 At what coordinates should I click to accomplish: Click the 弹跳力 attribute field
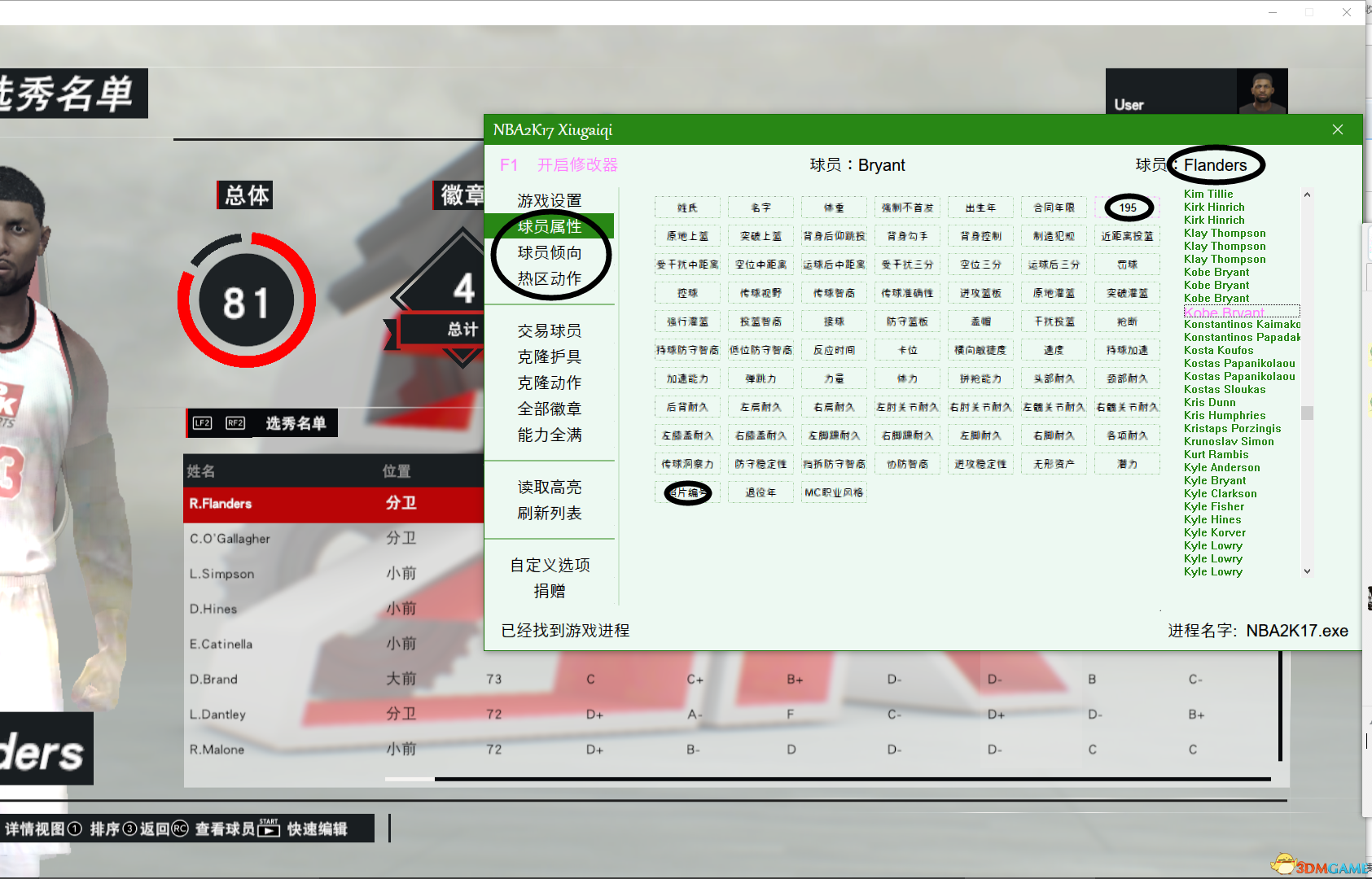(761, 378)
